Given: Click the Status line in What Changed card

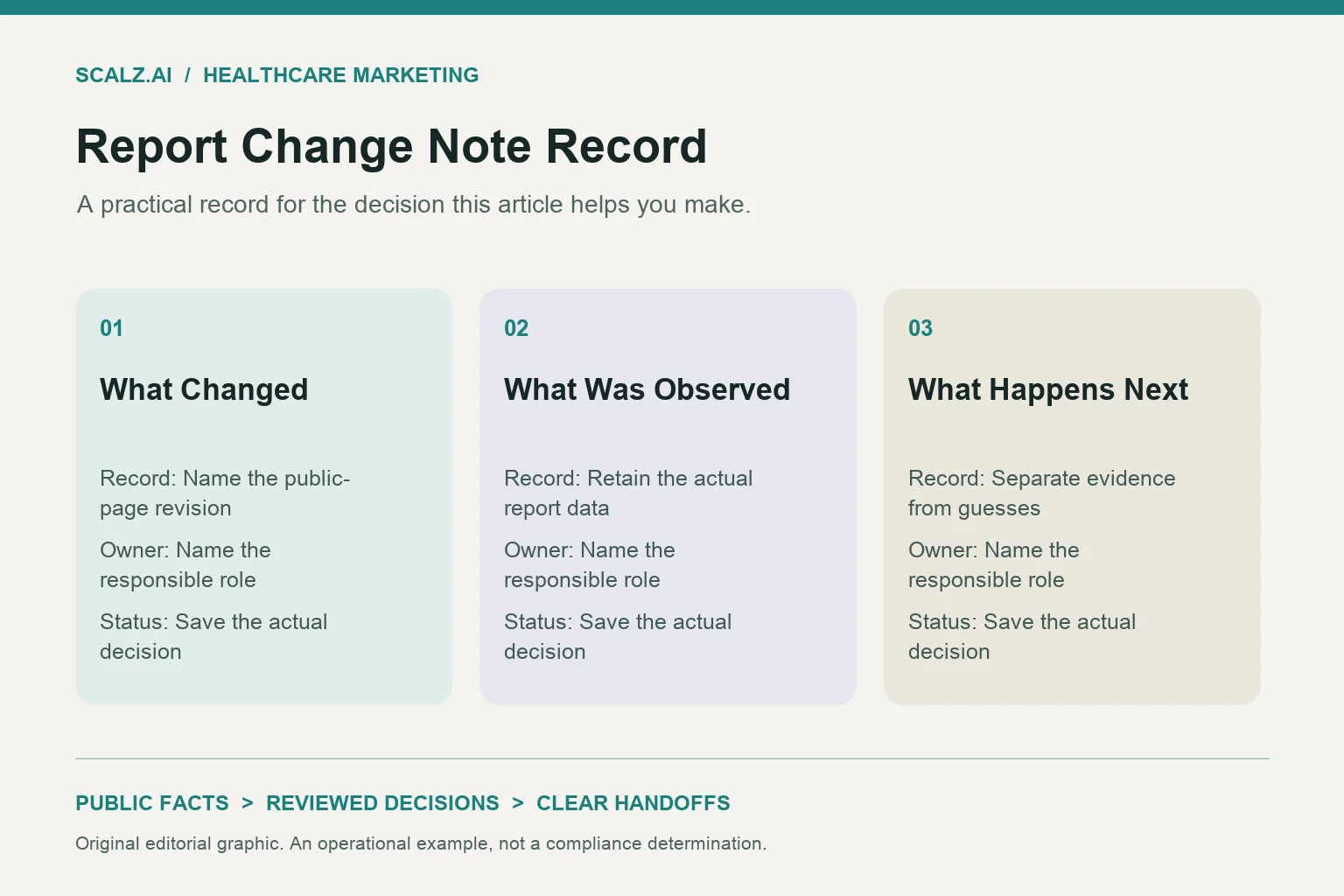Looking at the screenshot, I should point(213,637).
